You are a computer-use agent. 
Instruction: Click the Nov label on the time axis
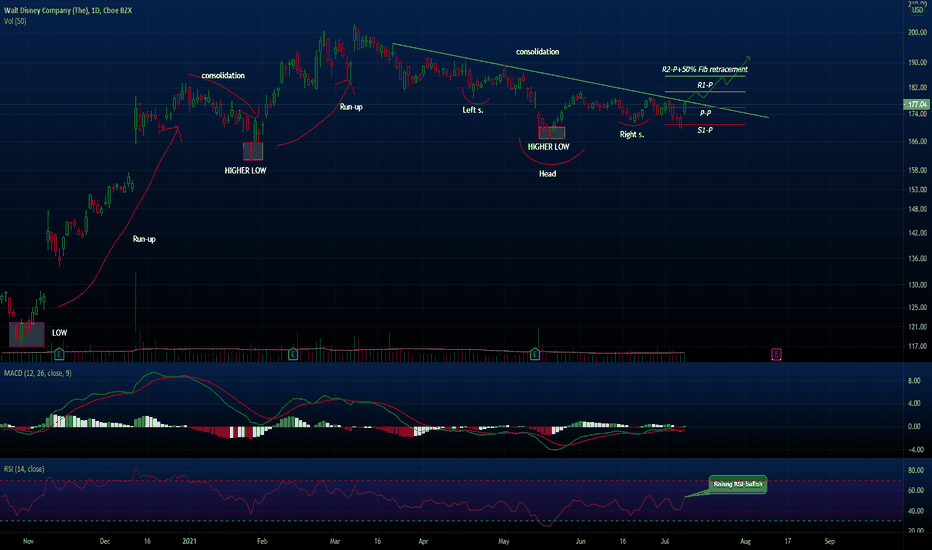pos(28,542)
